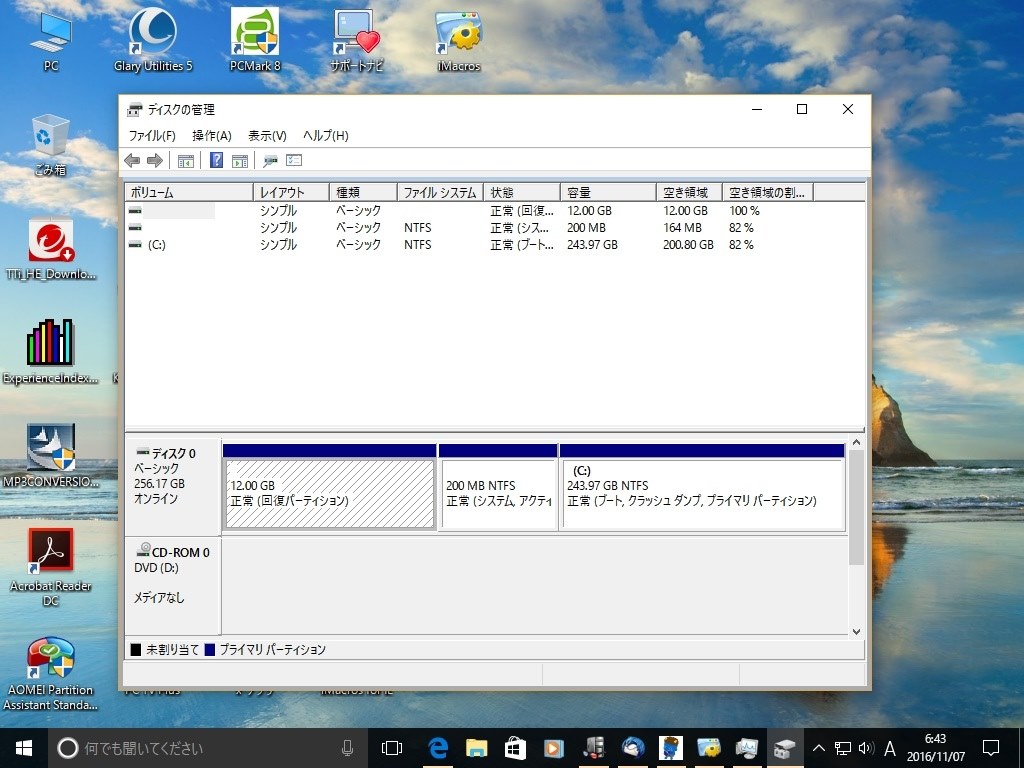Sort volumes by the 容量 column header
Screen dimensions: 1024x768
click(x=601, y=191)
